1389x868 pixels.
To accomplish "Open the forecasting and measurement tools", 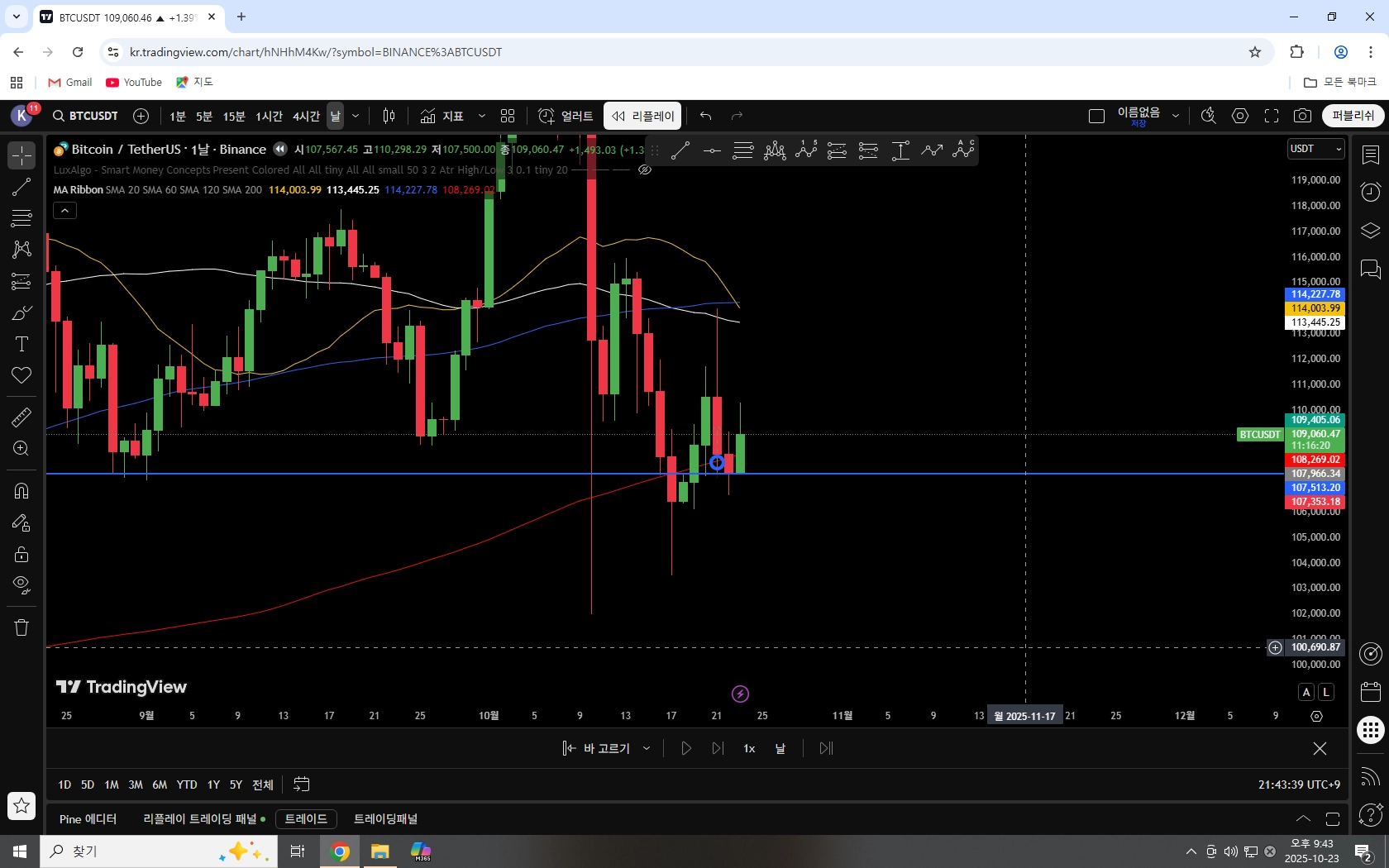I will click(x=21, y=281).
